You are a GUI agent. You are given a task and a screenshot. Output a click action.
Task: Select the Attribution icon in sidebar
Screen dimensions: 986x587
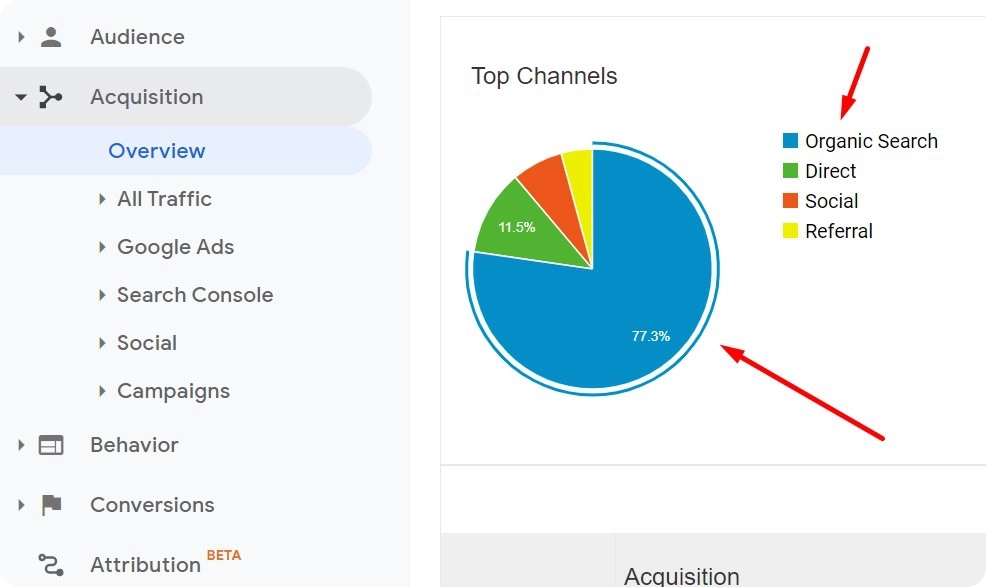coord(51,564)
